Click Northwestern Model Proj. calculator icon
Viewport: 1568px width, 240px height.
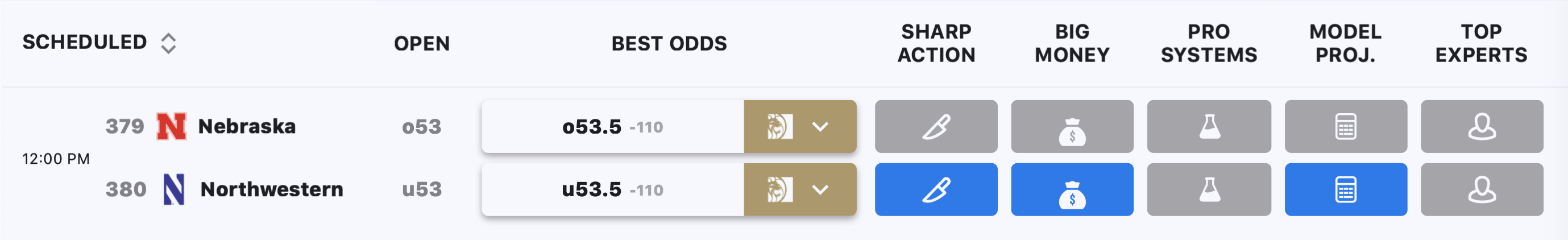[1346, 189]
